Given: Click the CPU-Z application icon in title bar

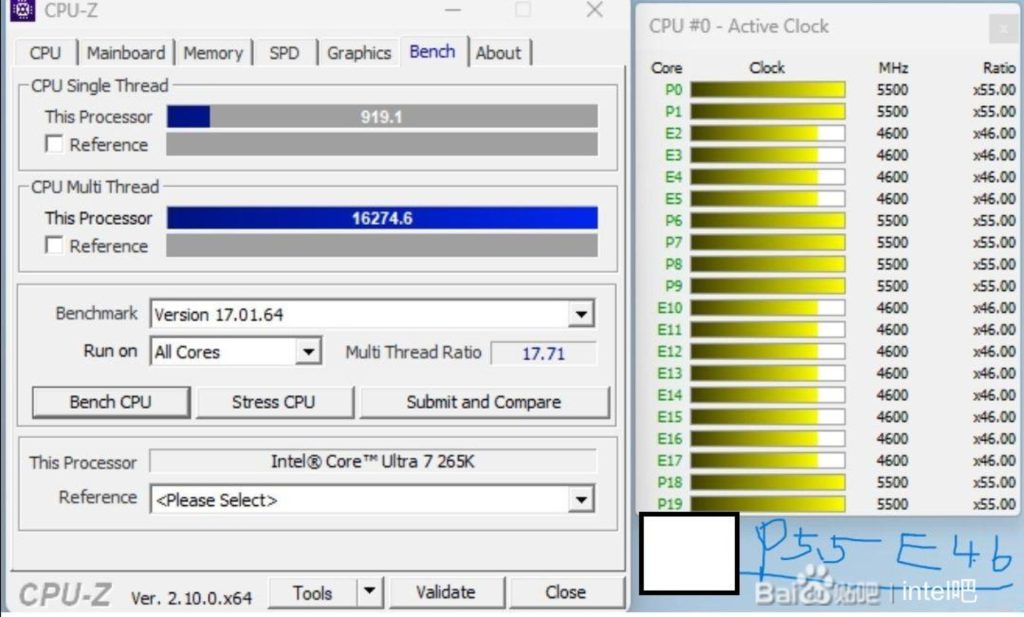Looking at the screenshot, I should click(25, 11).
